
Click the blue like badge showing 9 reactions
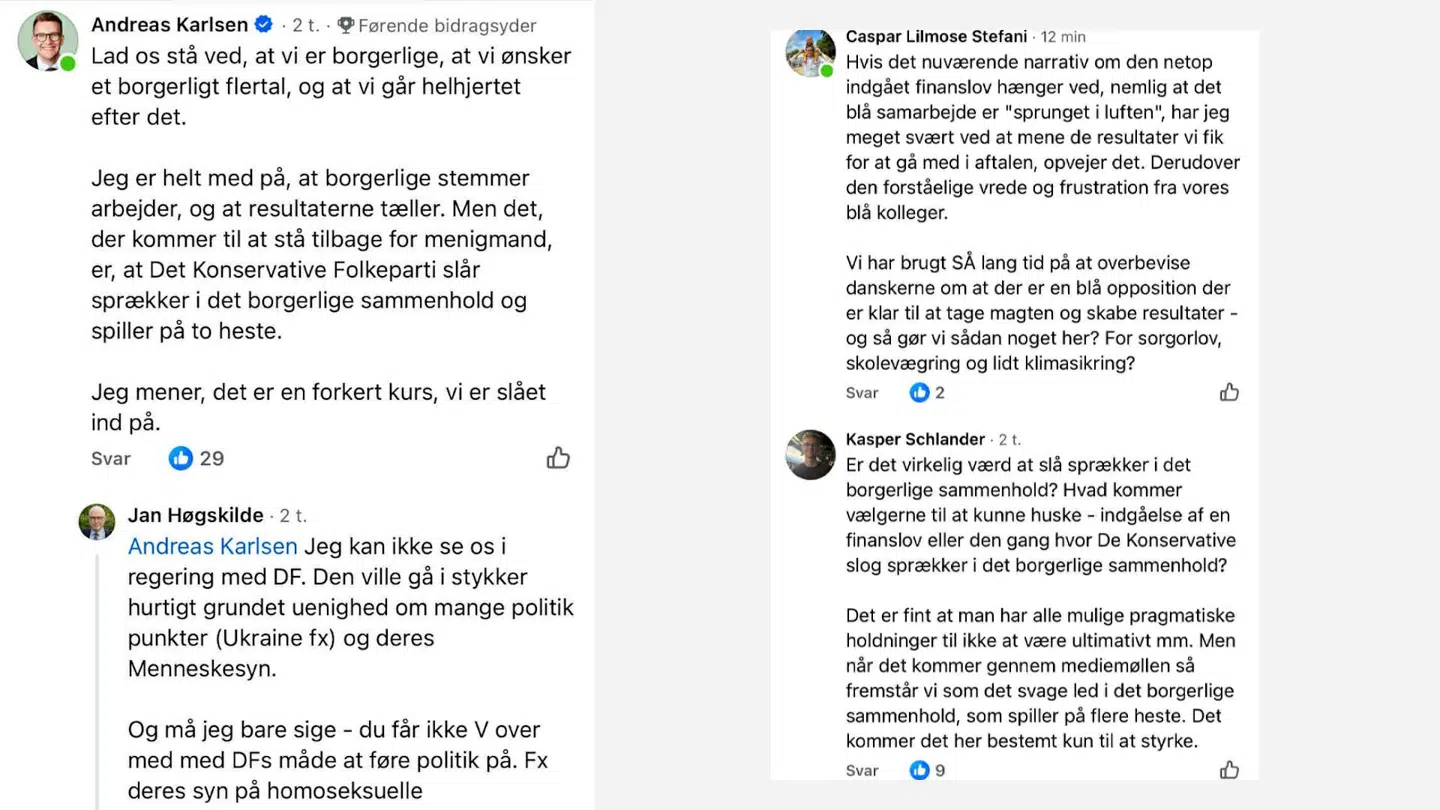click(x=919, y=769)
